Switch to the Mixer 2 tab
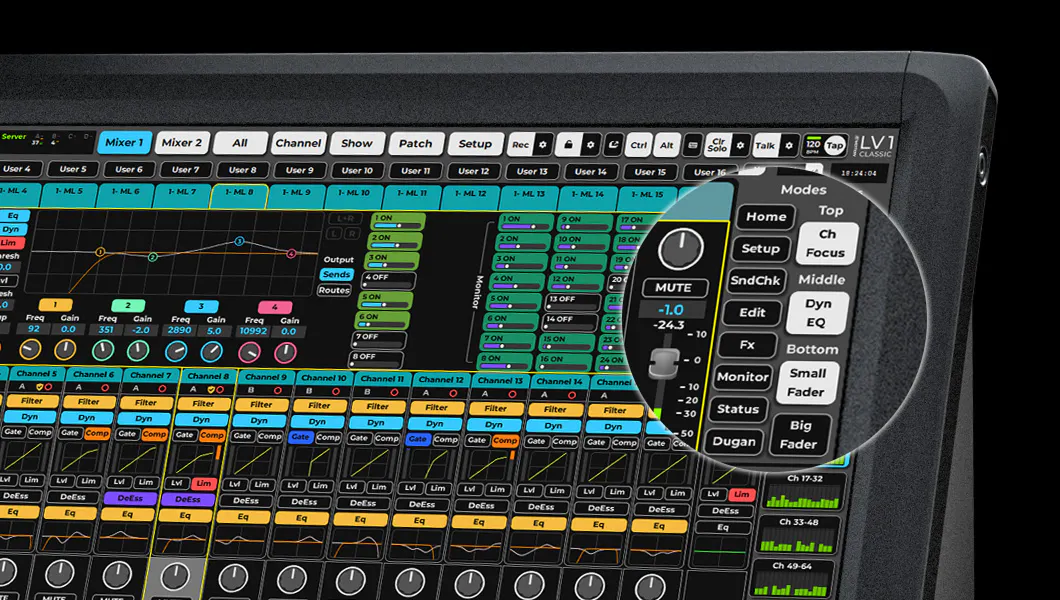 coord(181,143)
